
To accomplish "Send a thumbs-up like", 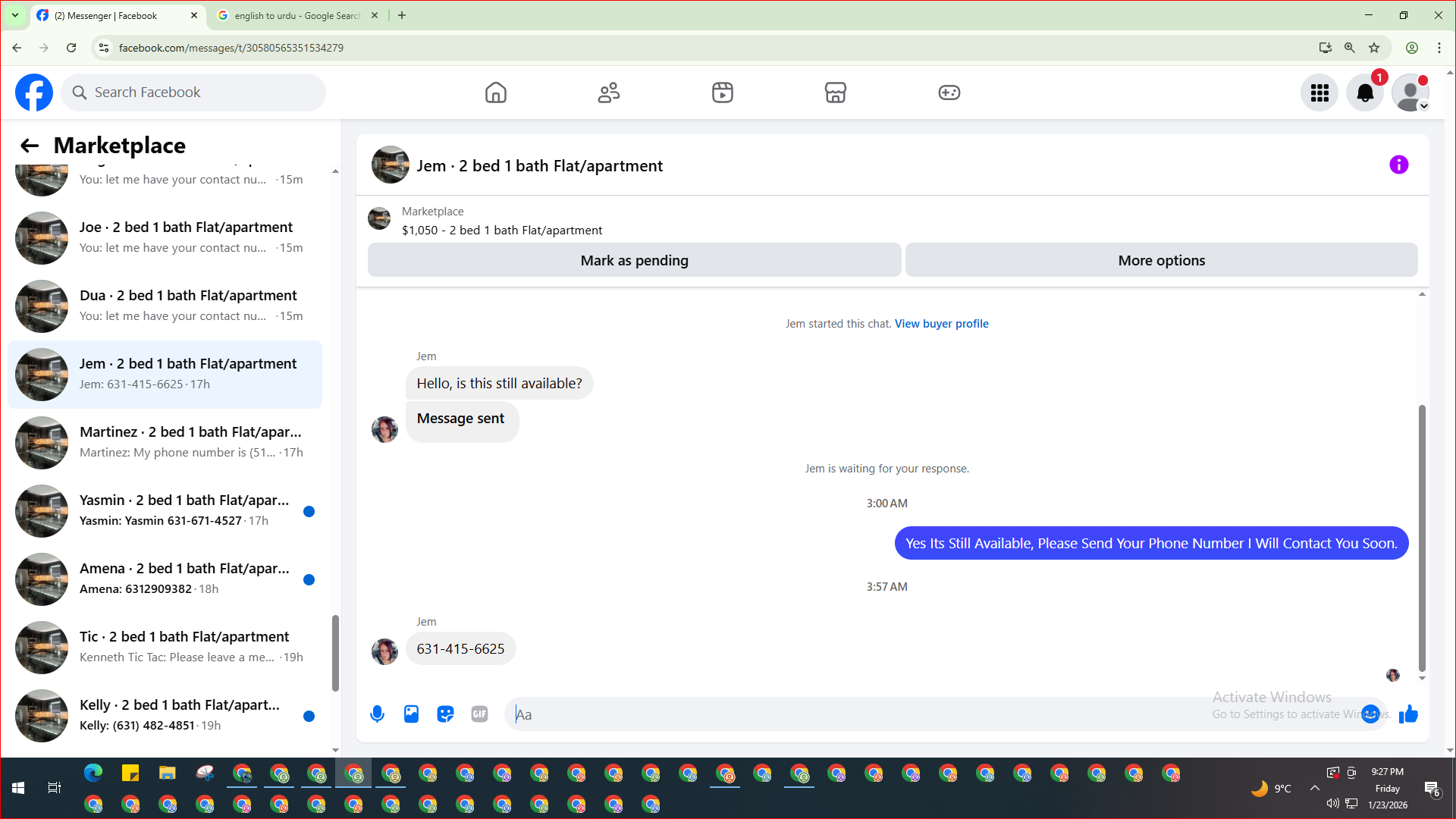I will tap(1408, 714).
